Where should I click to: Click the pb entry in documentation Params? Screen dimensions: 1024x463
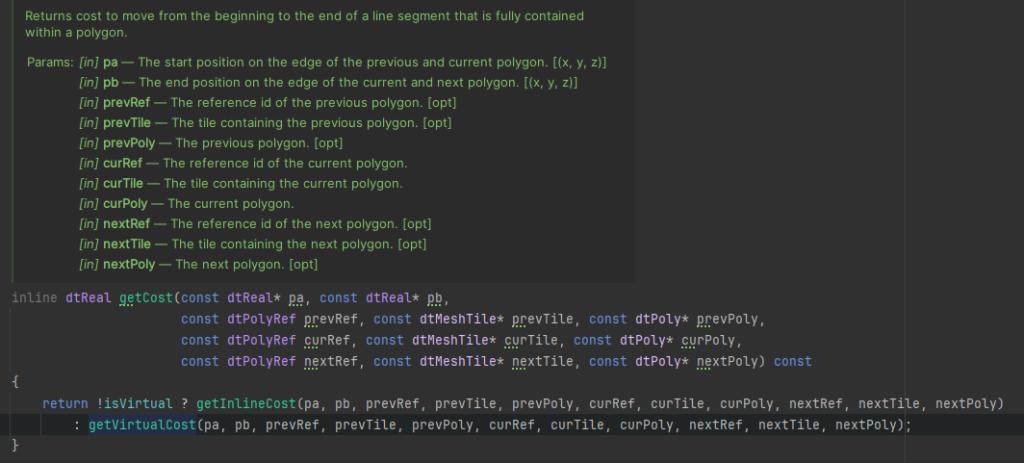point(111,82)
